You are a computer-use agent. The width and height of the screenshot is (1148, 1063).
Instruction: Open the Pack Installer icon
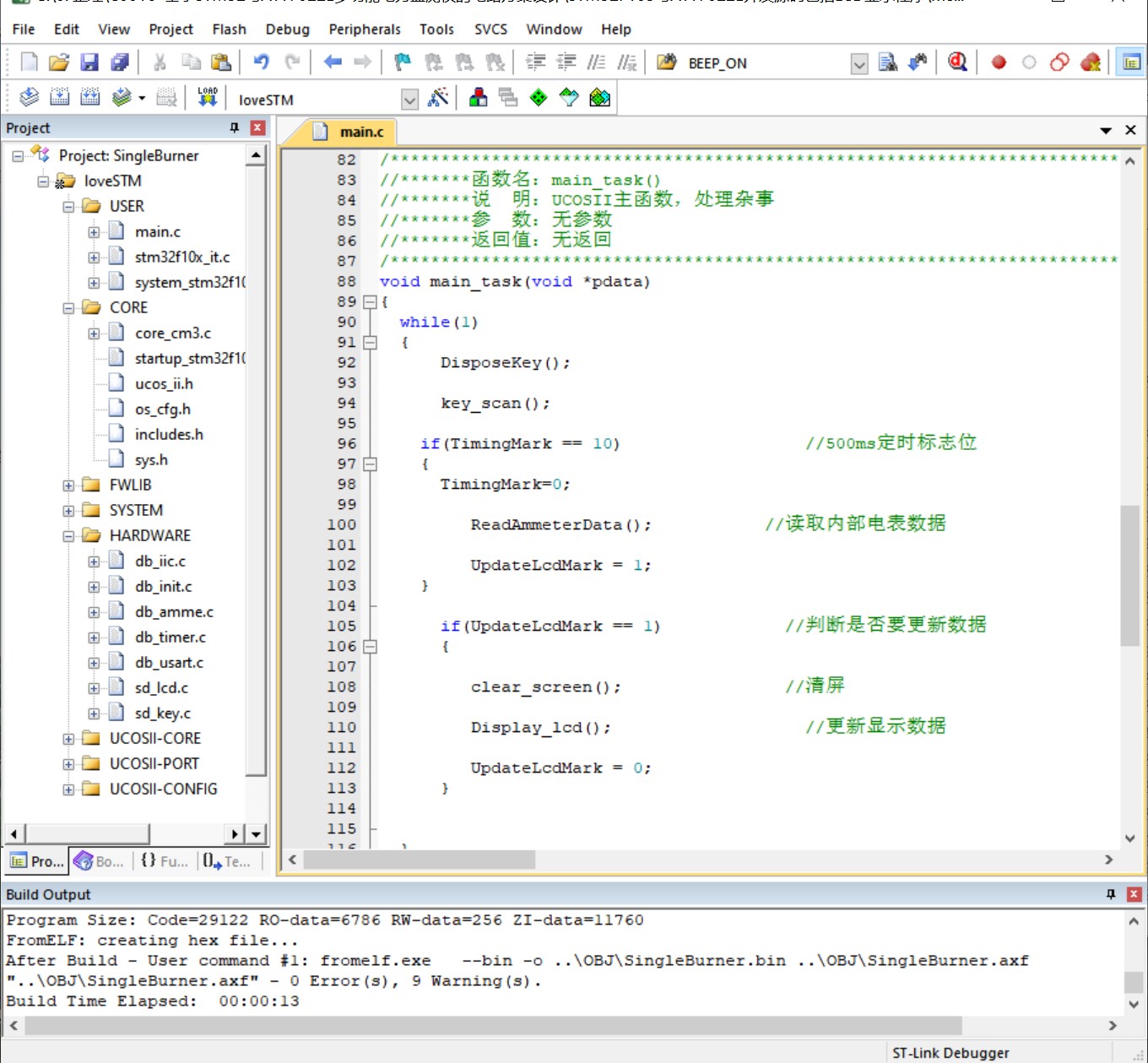(x=599, y=98)
